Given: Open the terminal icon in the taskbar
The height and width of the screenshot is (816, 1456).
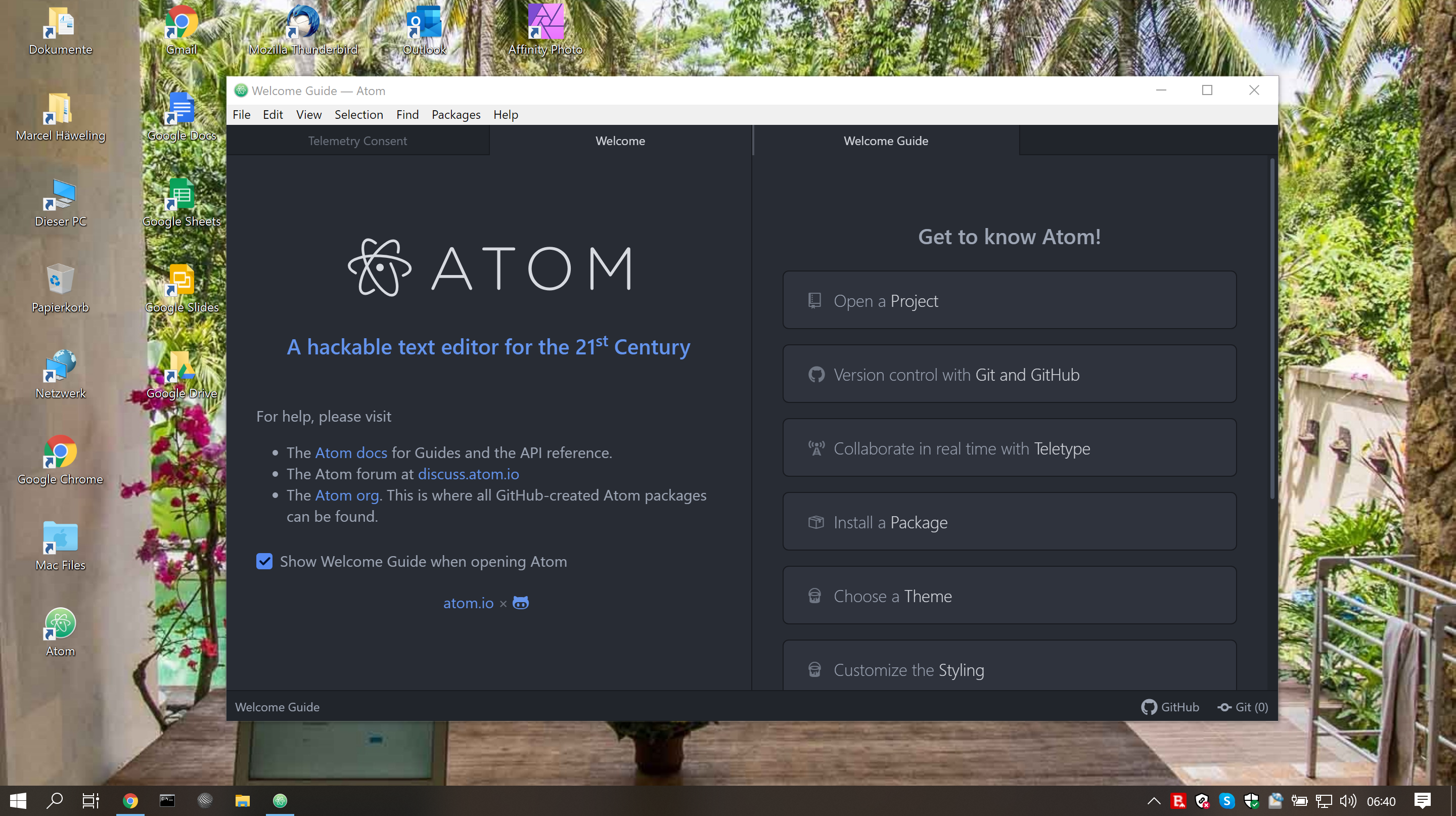Looking at the screenshot, I should point(167,800).
